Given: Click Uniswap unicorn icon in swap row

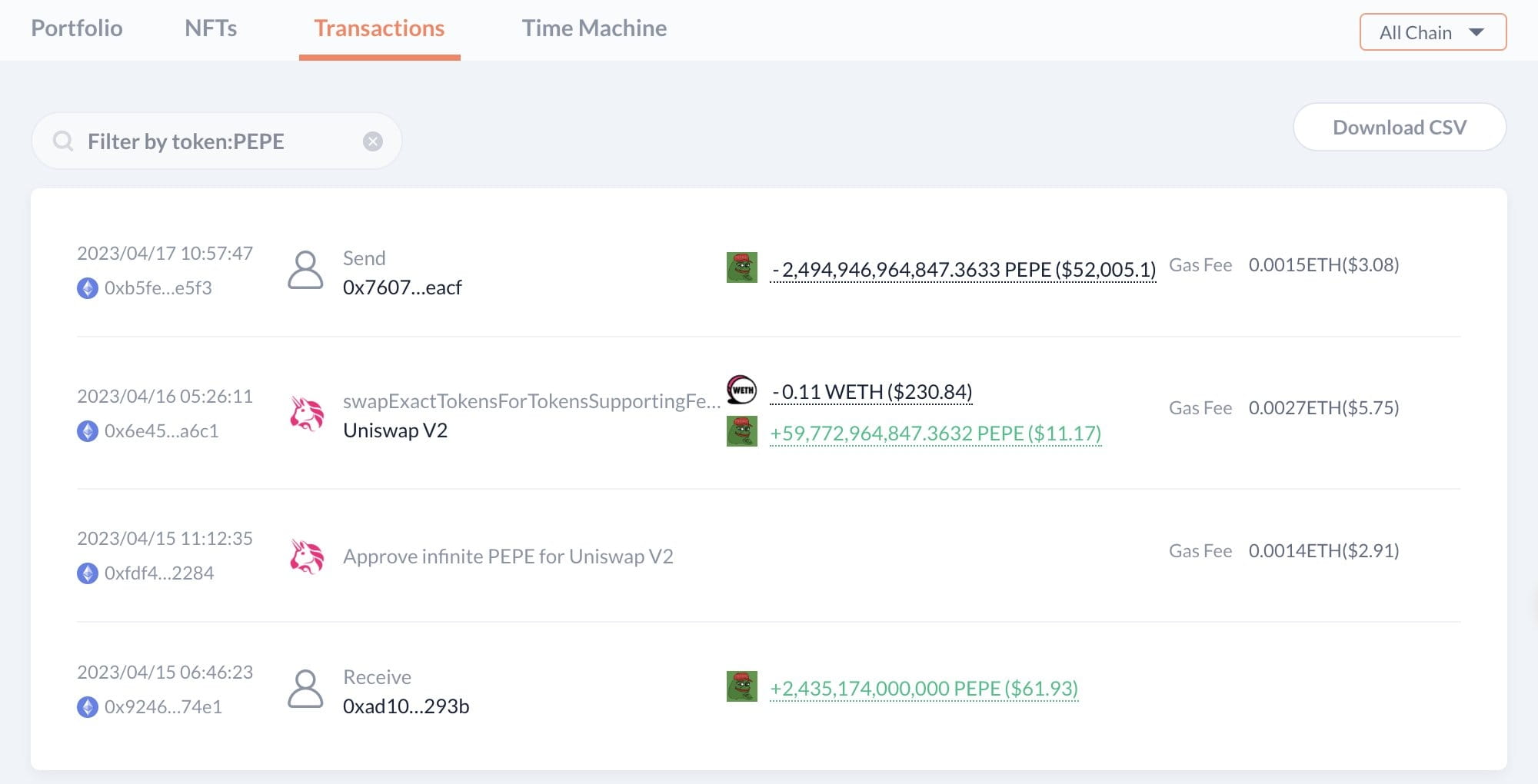Looking at the screenshot, I should (307, 414).
